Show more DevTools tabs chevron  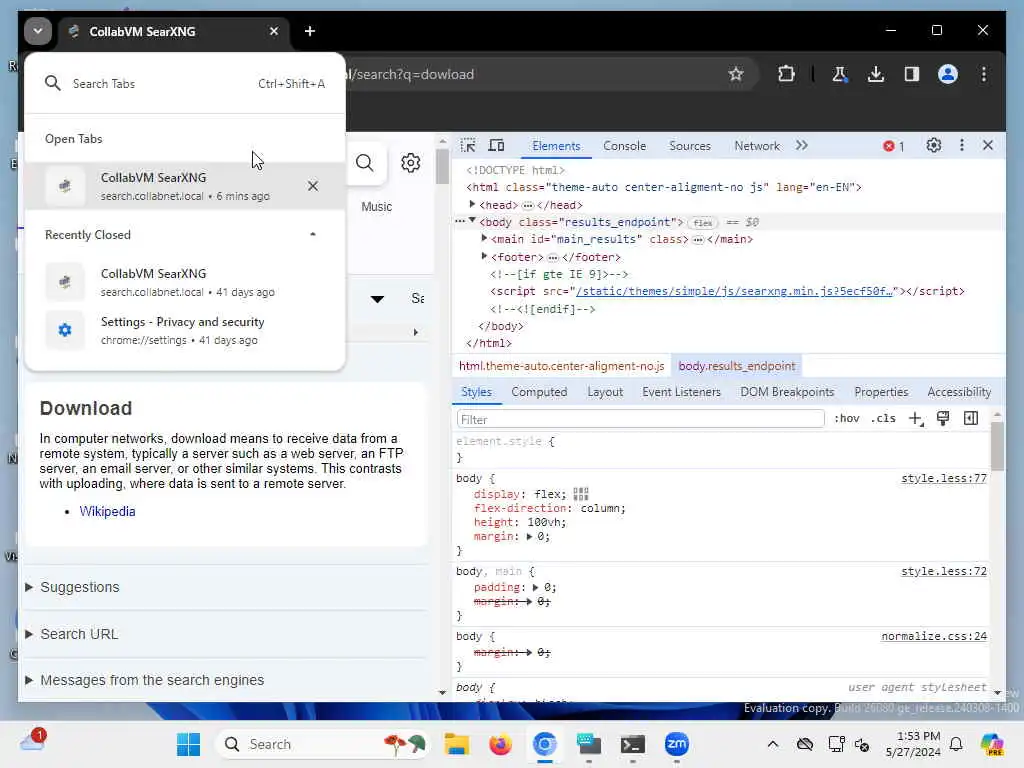click(802, 146)
